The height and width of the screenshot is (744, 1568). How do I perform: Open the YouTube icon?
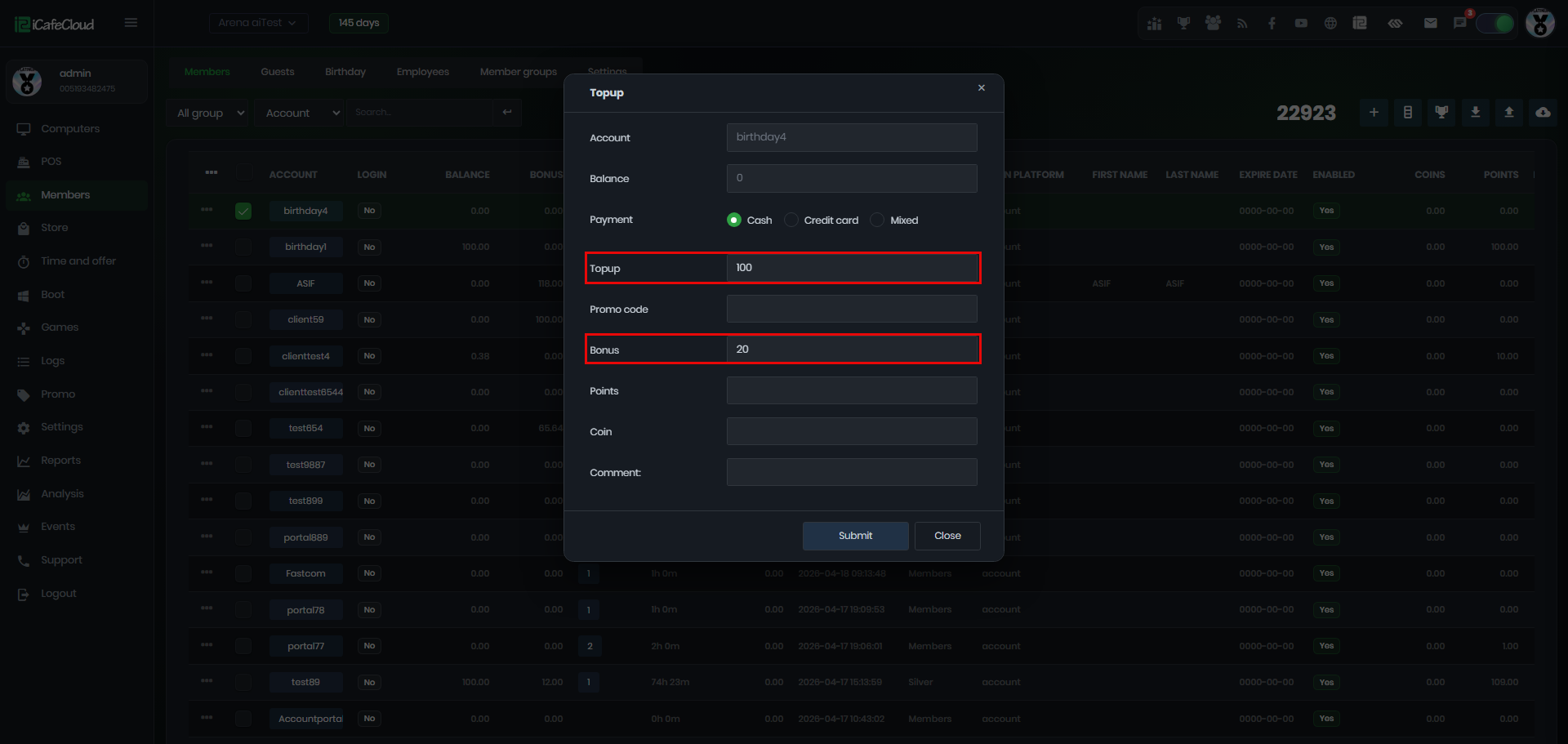coord(1301,23)
